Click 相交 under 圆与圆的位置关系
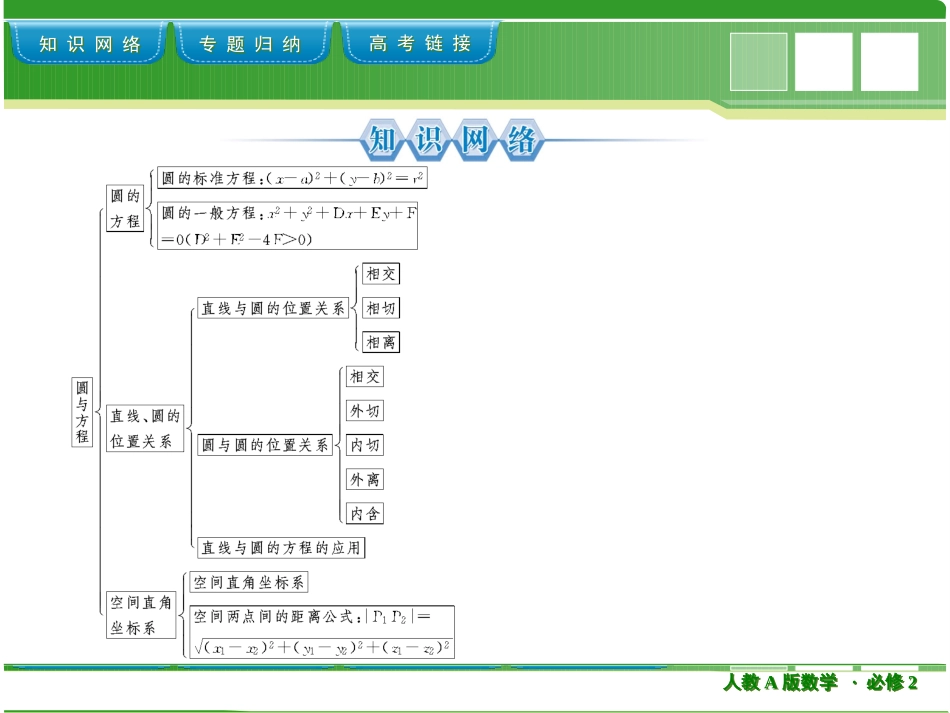The width and height of the screenshot is (950, 713). pos(365,376)
